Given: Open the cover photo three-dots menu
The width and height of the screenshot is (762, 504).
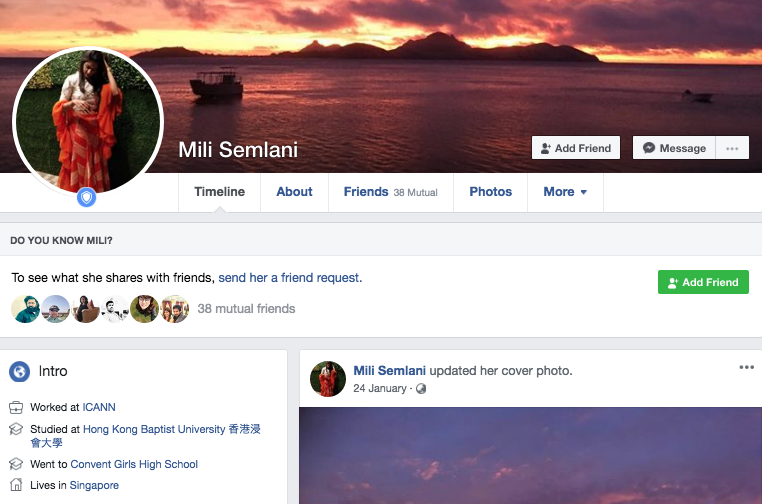Looking at the screenshot, I should 732,148.
